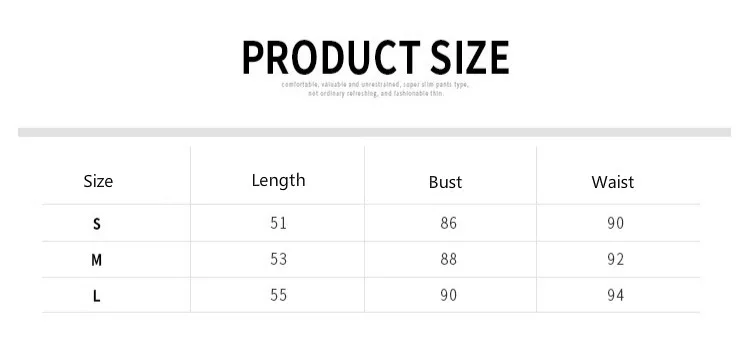Image resolution: width=750 pixels, height=364 pixels.
Task: Click waist value 90 for size S
Action: tap(616, 223)
